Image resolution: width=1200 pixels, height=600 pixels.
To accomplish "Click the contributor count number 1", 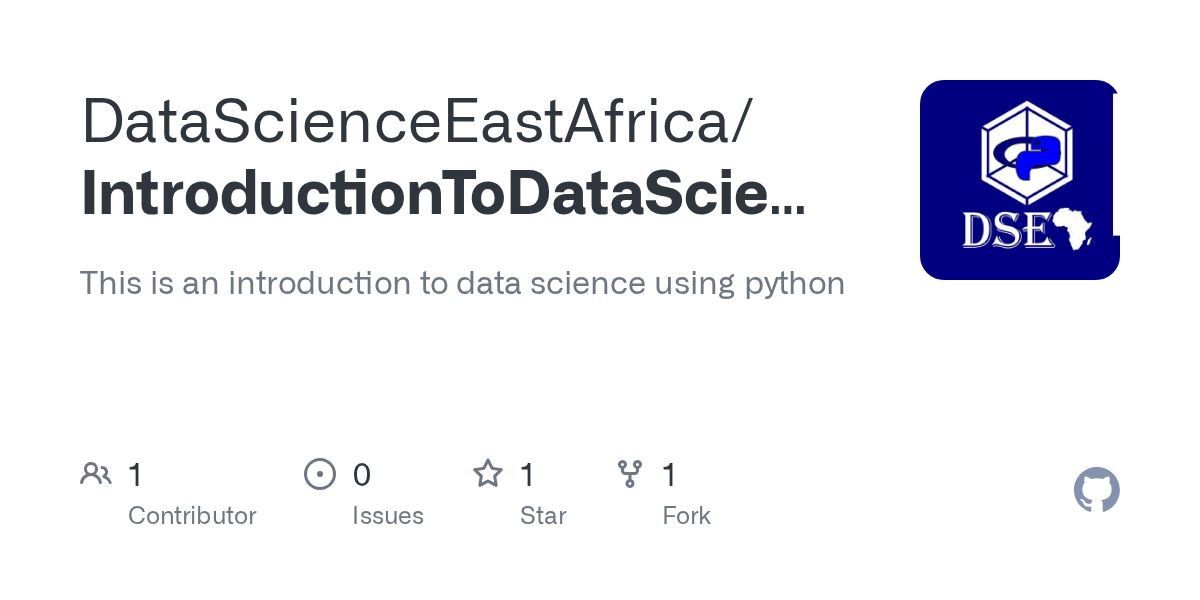I will (x=135, y=475).
